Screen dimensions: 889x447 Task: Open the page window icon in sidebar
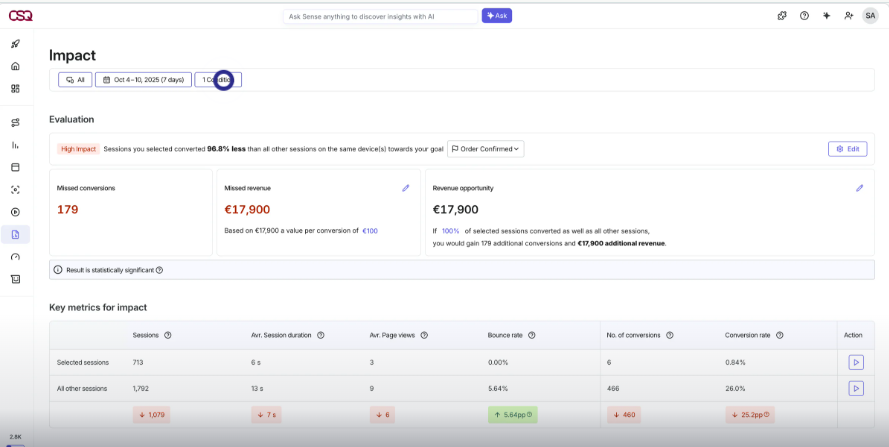(x=15, y=167)
